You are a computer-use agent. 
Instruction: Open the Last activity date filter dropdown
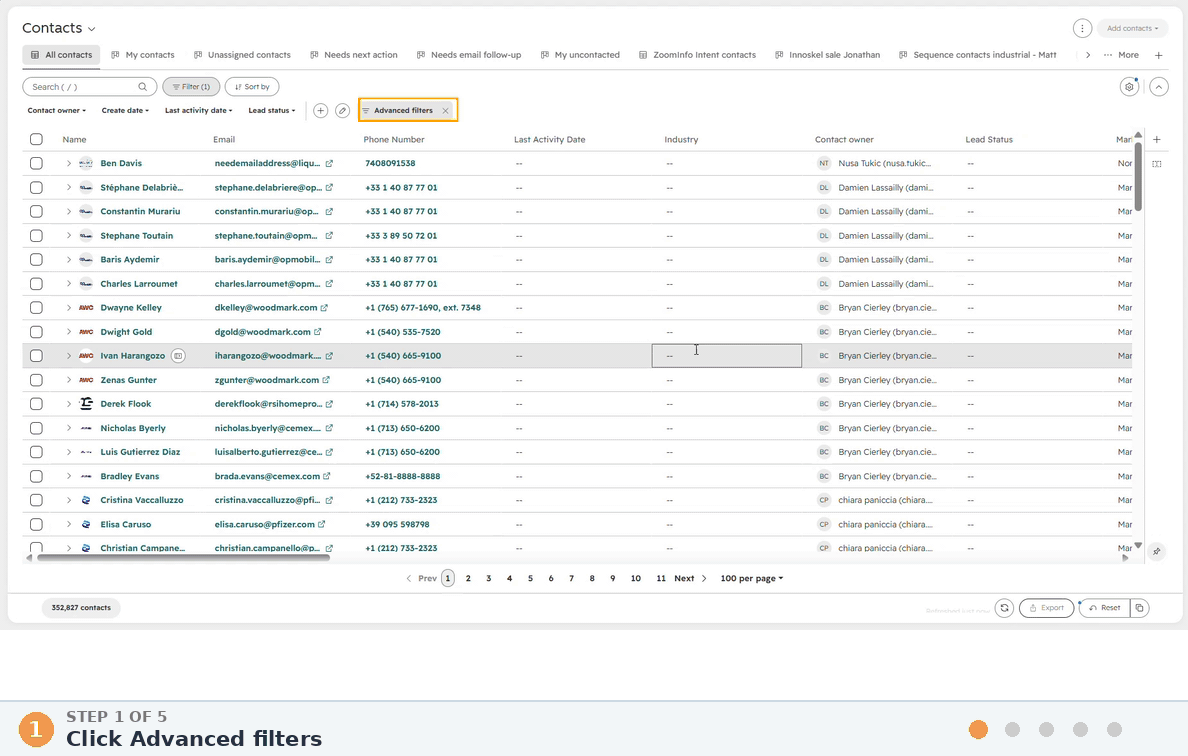pyautogui.click(x=199, y=111)
